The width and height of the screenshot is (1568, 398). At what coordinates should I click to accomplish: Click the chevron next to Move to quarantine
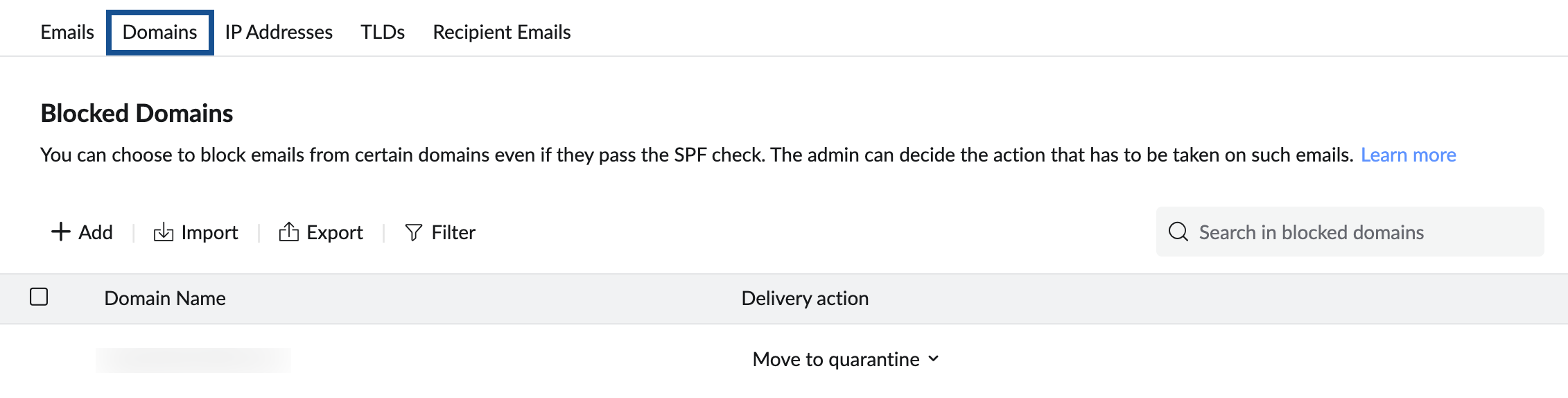(933, 358)
